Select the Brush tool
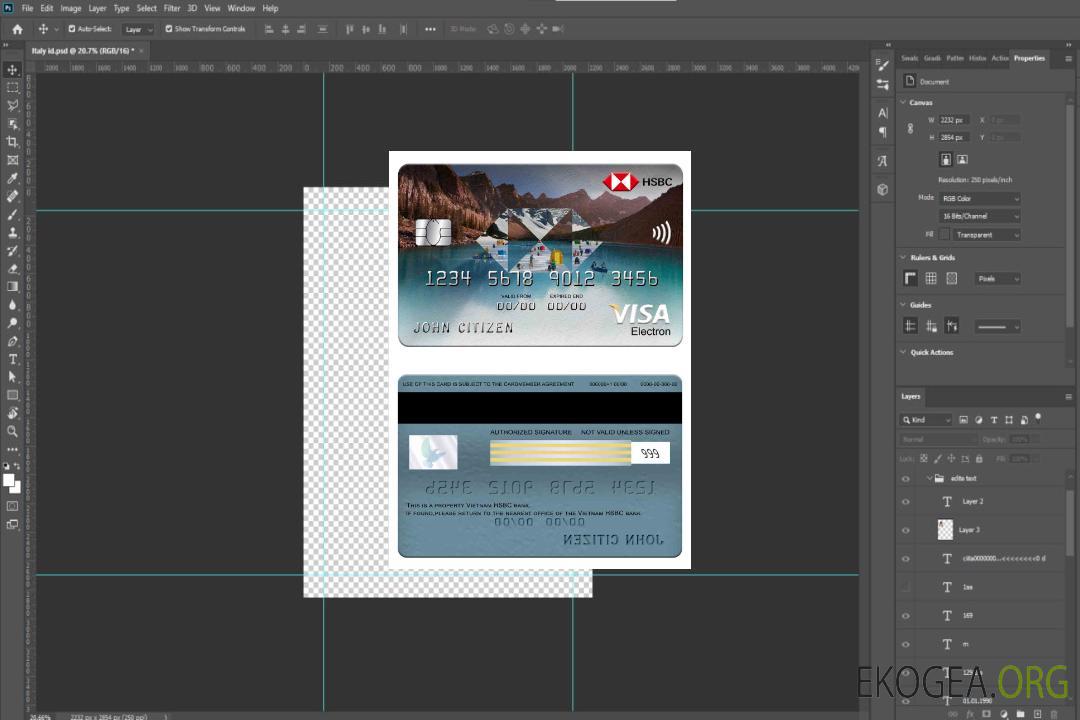 tap(12, 214)
